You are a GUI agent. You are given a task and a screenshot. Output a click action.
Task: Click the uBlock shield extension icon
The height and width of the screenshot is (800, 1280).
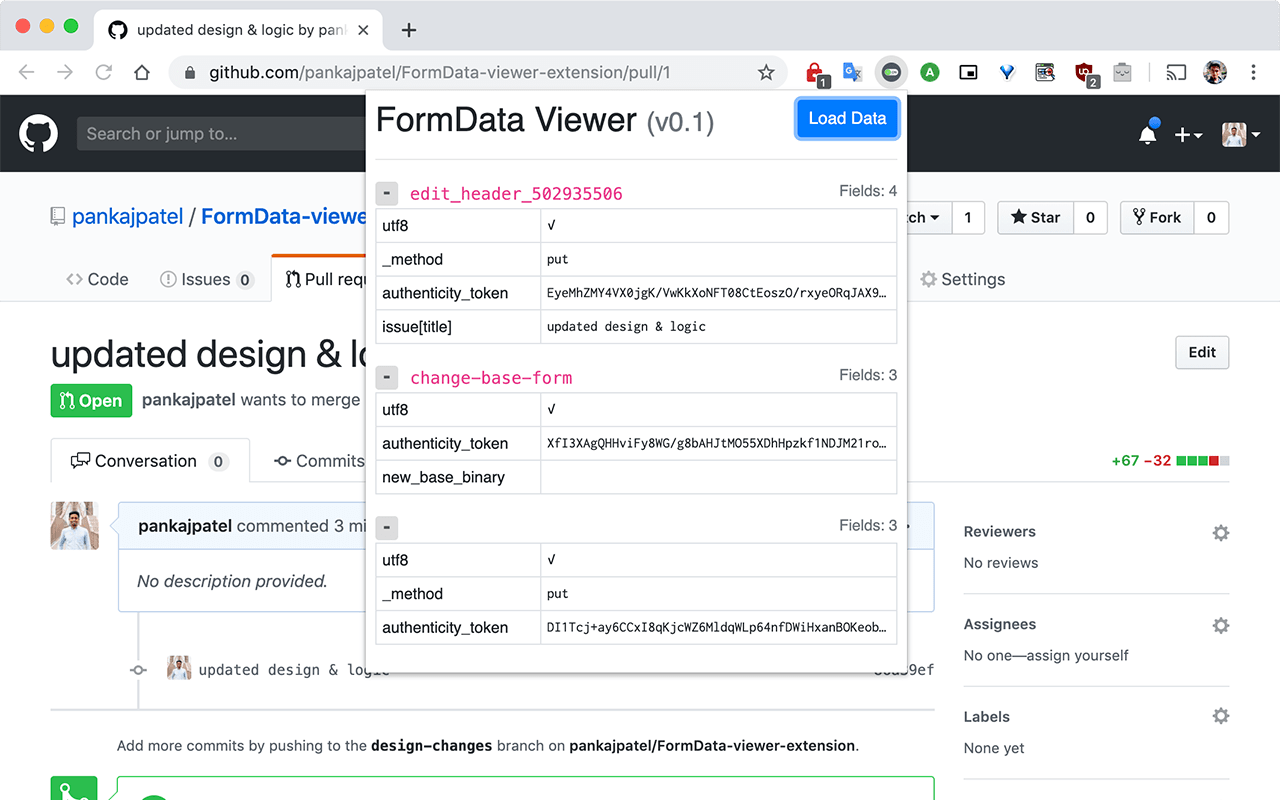[1085, 73]
